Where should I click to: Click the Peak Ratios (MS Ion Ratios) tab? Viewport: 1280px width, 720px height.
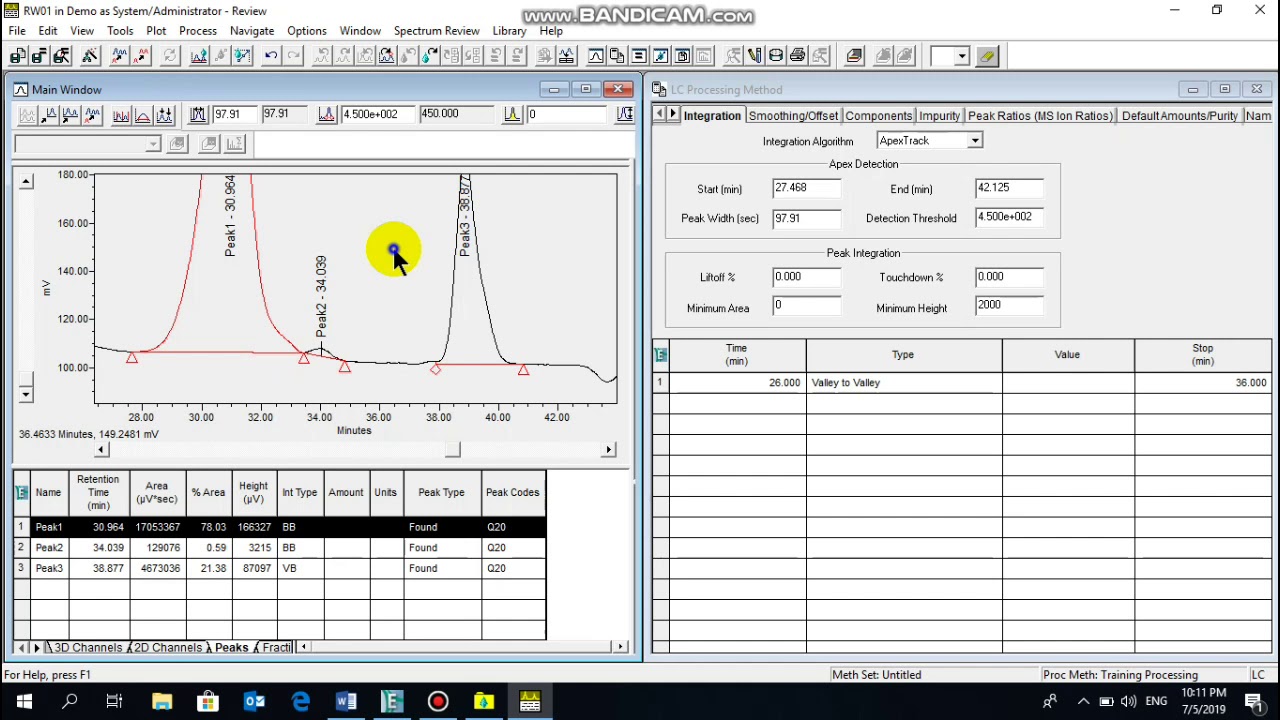(1040, 116)
